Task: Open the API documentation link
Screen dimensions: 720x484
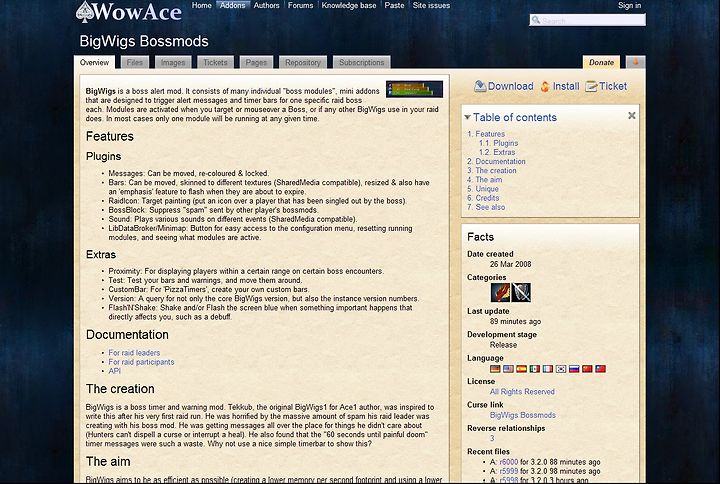Action: click(x=114, y=371)
